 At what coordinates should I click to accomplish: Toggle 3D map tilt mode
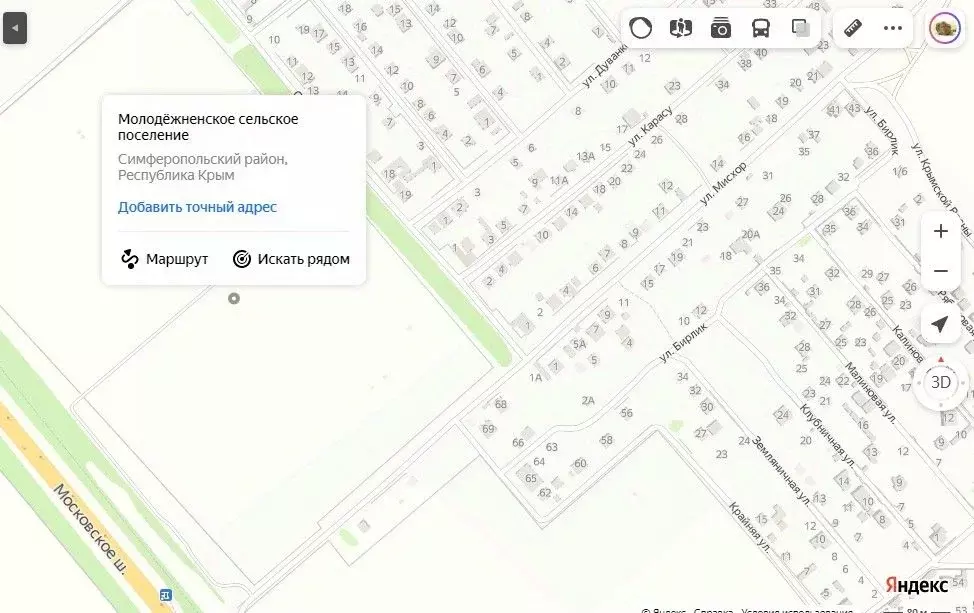(x=940, y=382)
